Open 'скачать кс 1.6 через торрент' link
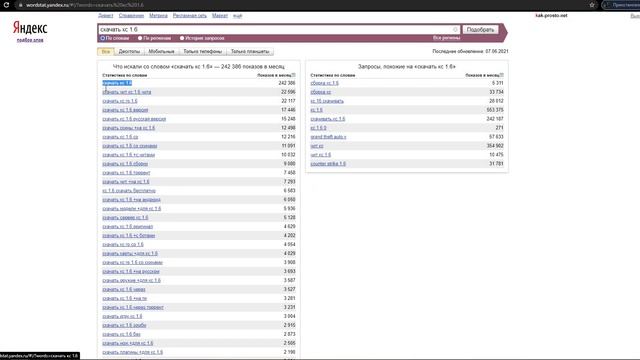 (x=133, y=307)
